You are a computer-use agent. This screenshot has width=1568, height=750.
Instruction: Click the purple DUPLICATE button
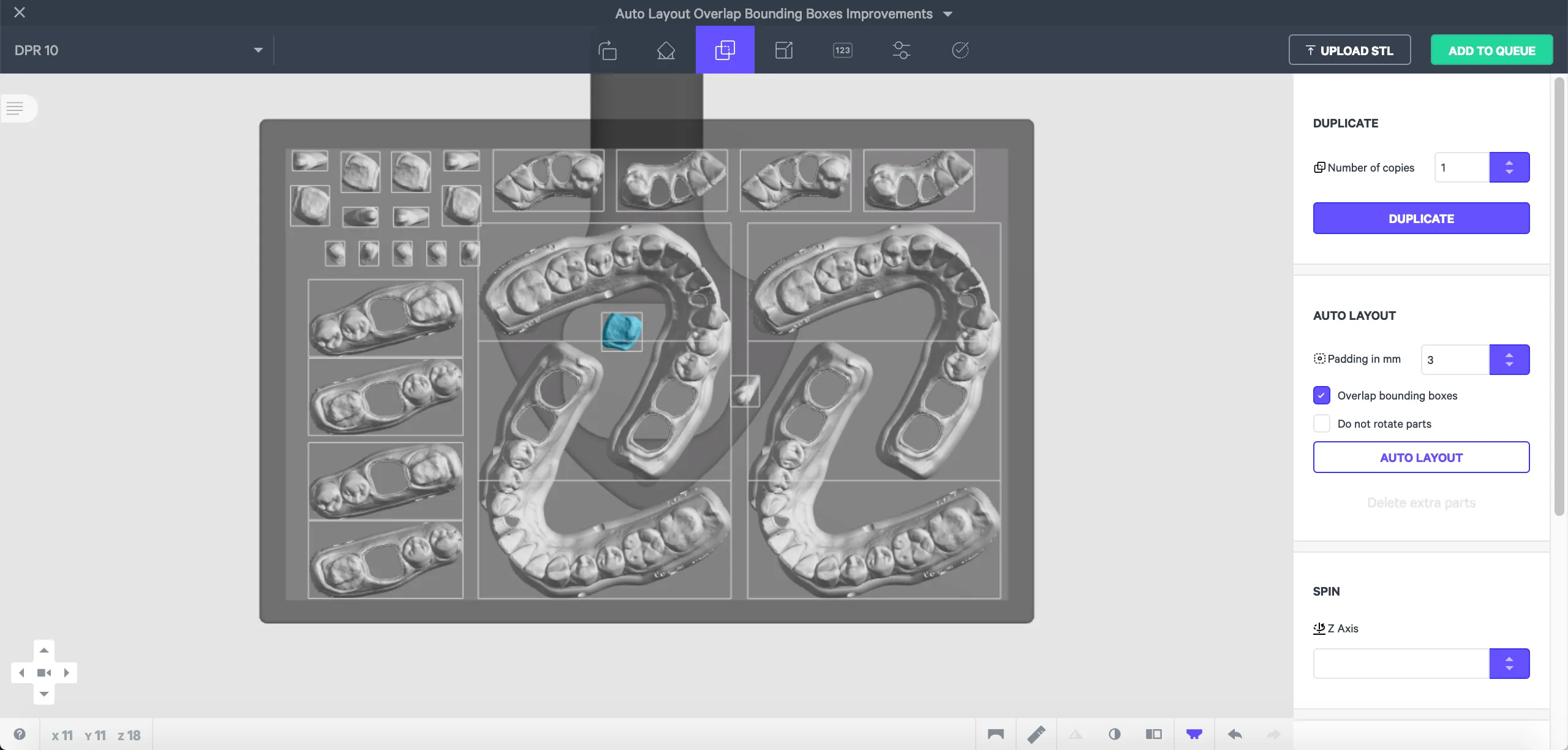click(x=1421, y=218)
